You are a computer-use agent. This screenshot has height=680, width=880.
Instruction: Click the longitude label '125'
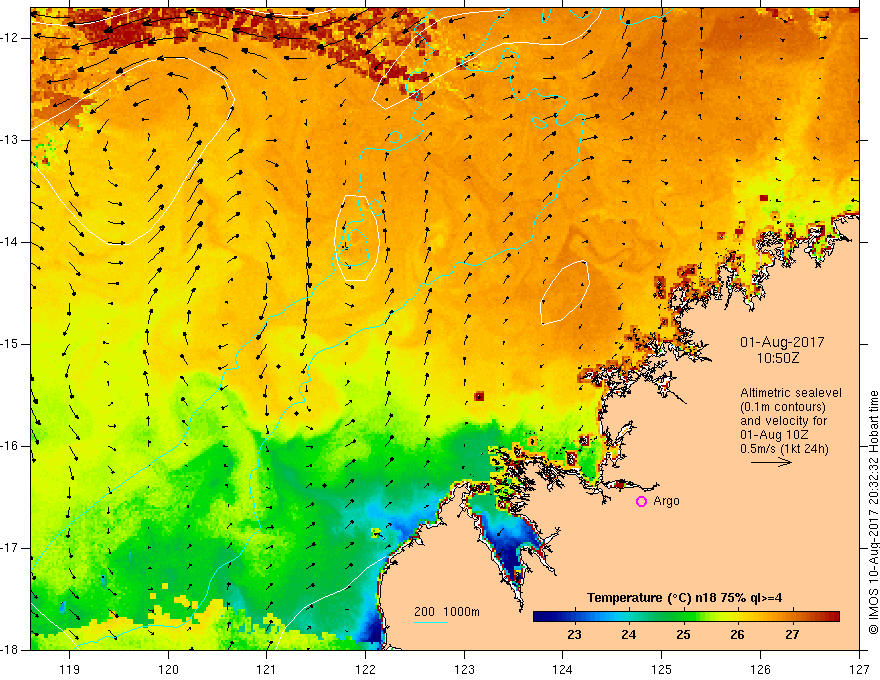coord(662,669)
